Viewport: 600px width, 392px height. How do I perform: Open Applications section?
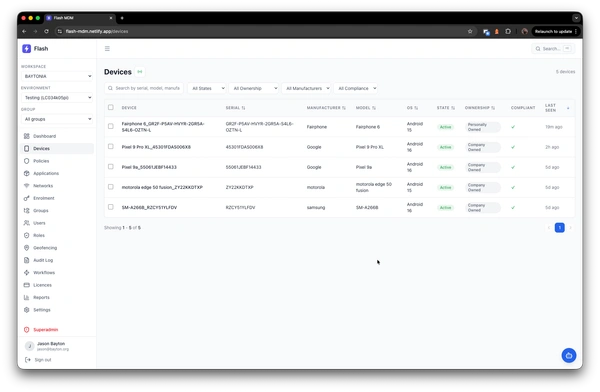point(46,173)
